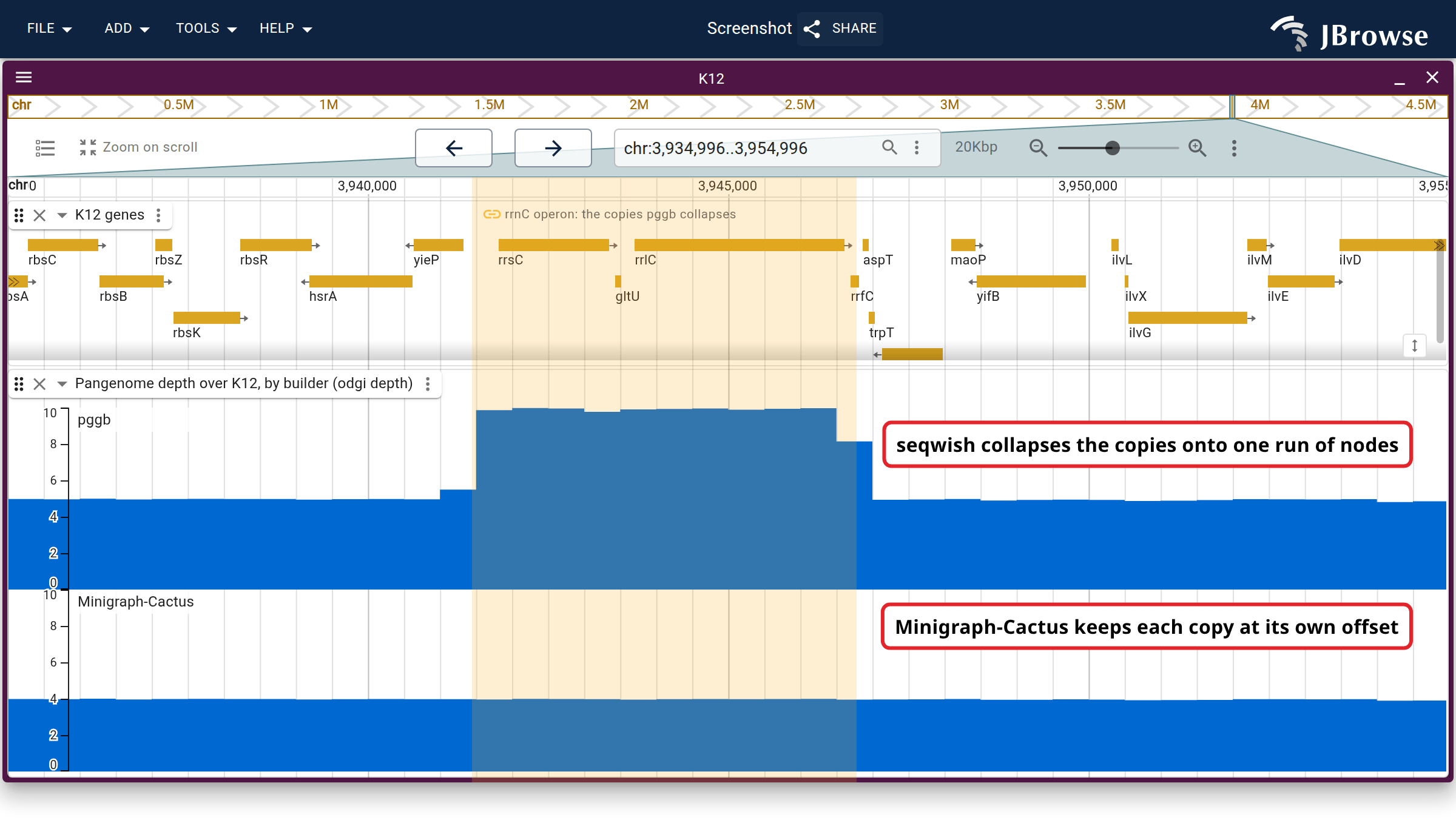Collapse the K12 genes track
This screenshot has width=1456, height=837.
62,215
